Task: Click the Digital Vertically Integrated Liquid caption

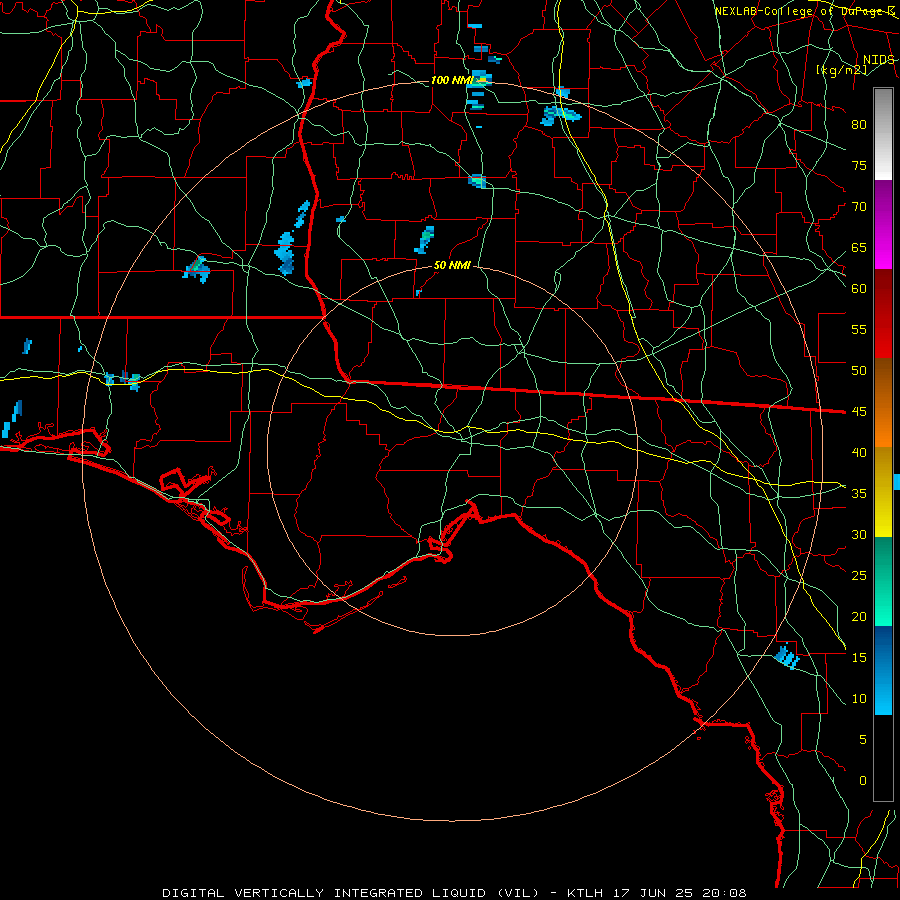Action: [x=454, y=893]
